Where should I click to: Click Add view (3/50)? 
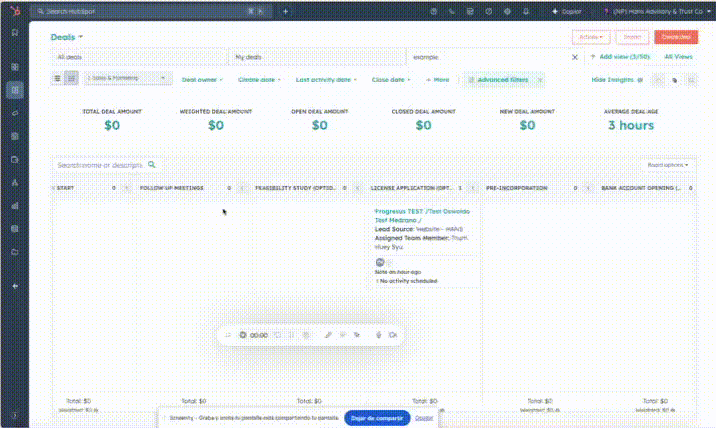(x=620, y=57)
